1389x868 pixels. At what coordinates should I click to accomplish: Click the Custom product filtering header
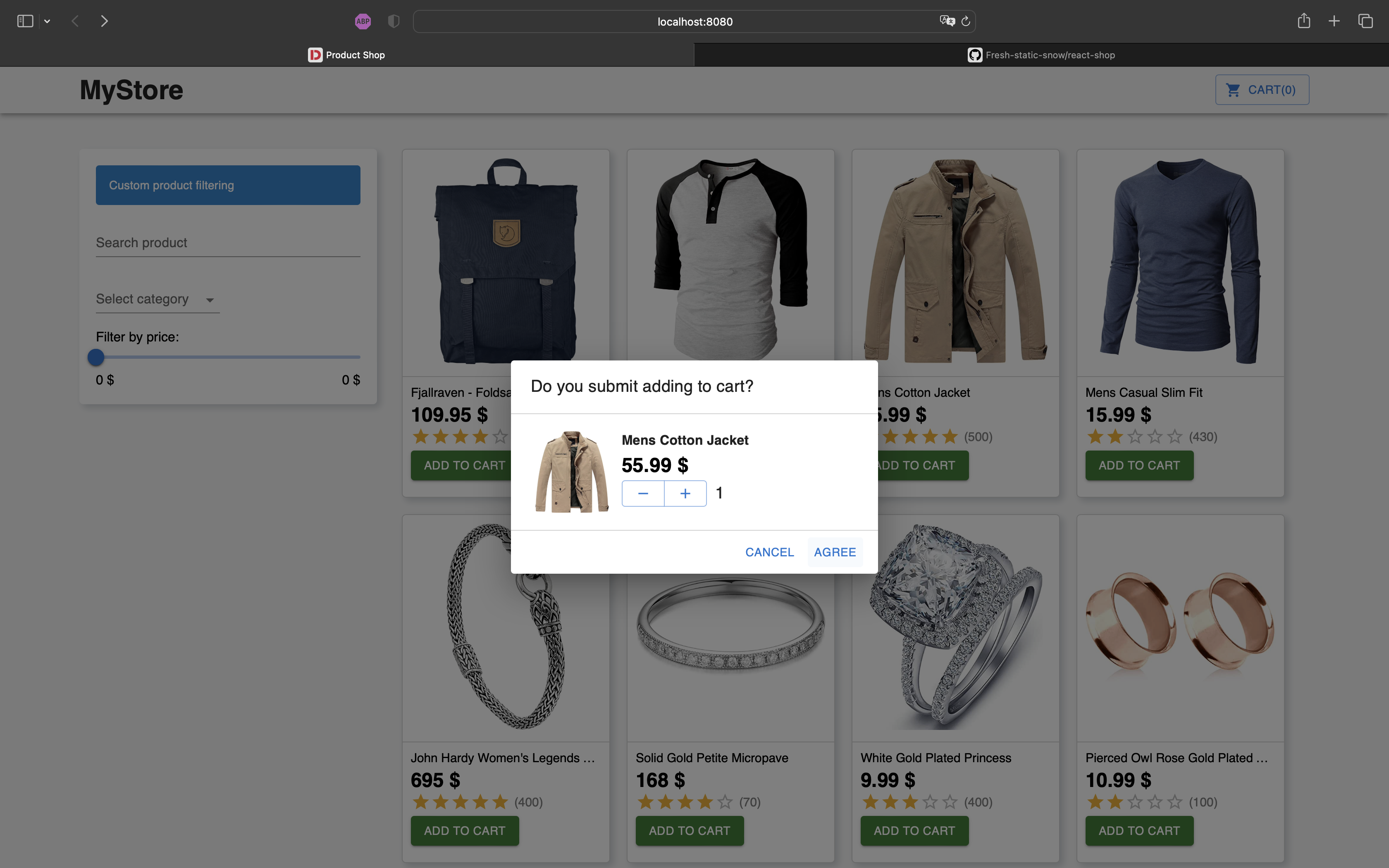point(228,185)
